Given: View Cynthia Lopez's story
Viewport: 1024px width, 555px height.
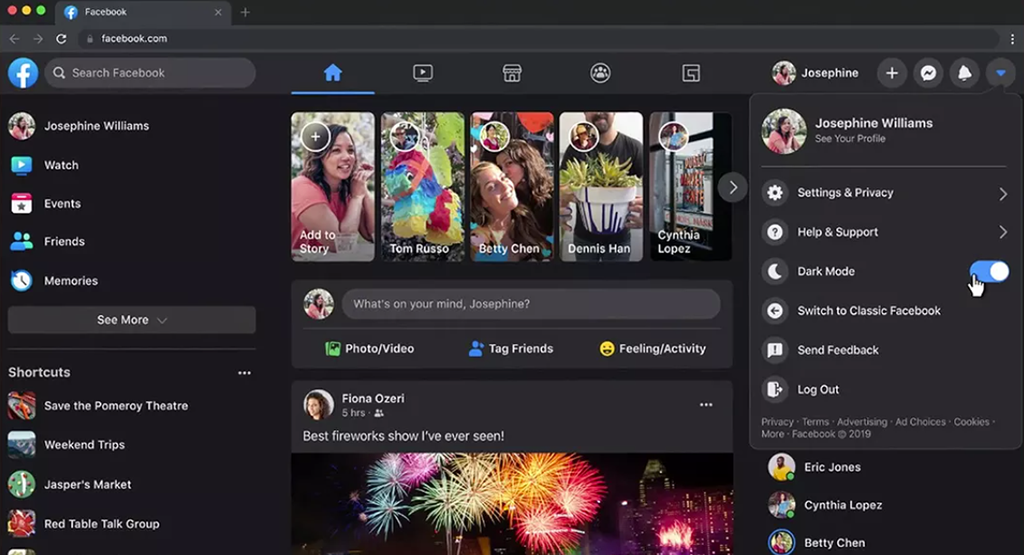Looking at the screenshot, I should point(691,187).
